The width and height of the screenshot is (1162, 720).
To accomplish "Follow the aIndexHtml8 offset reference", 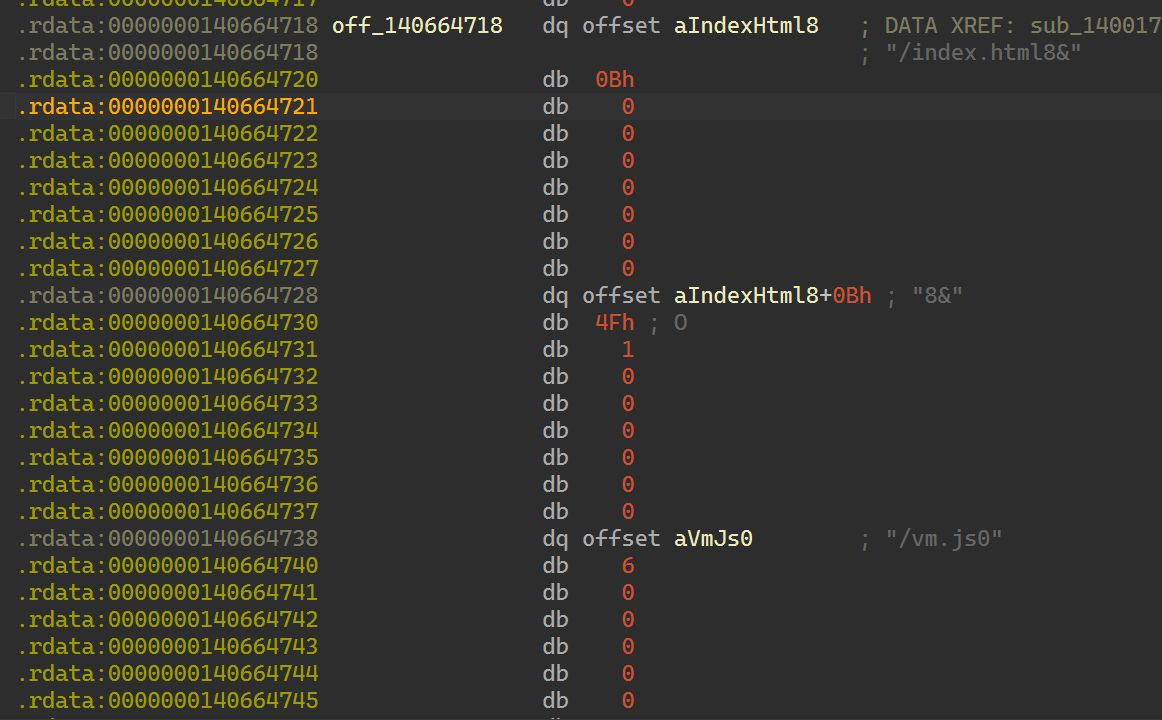I will [x=746, y=25].
